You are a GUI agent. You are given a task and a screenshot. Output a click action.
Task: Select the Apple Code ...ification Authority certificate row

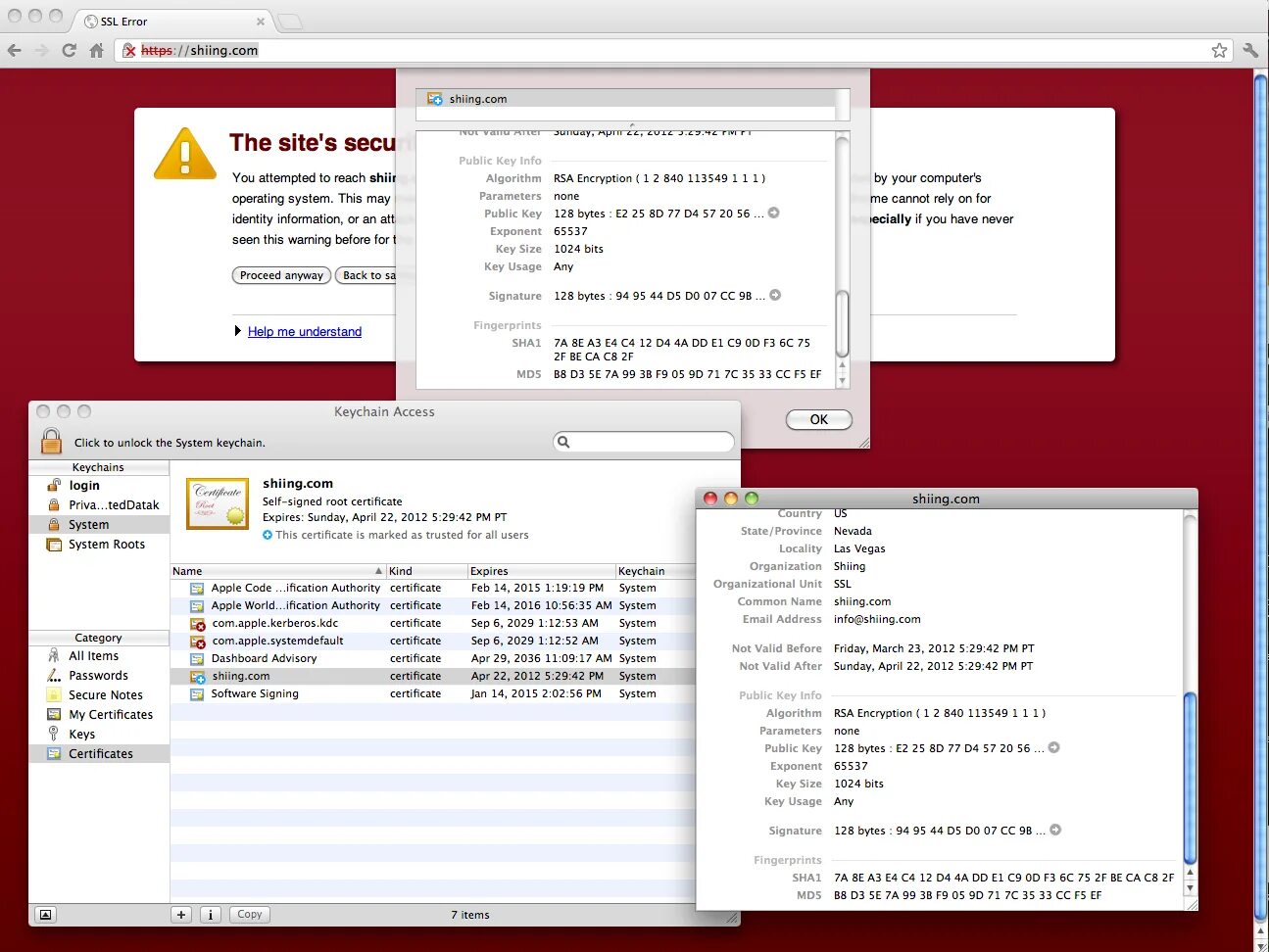[x=432, y=588]
